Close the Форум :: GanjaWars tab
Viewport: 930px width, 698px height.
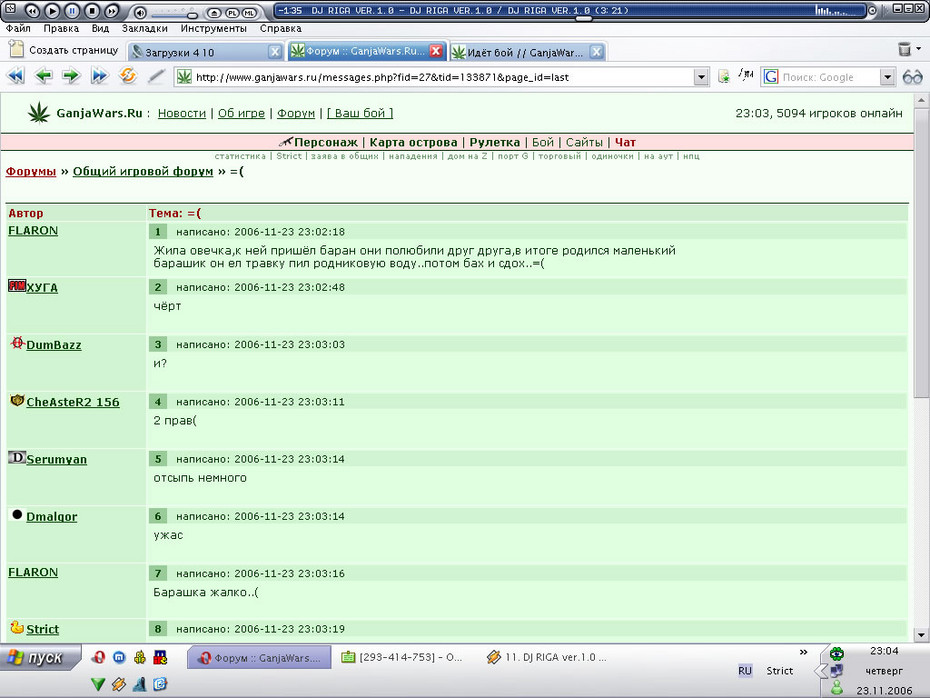[436, 51]
